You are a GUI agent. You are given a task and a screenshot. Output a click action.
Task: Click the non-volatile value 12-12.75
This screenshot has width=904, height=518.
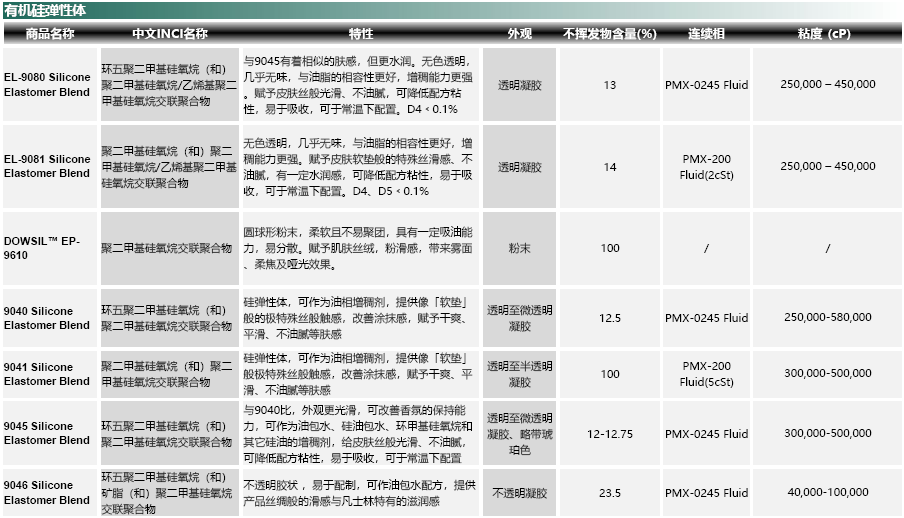610,434
